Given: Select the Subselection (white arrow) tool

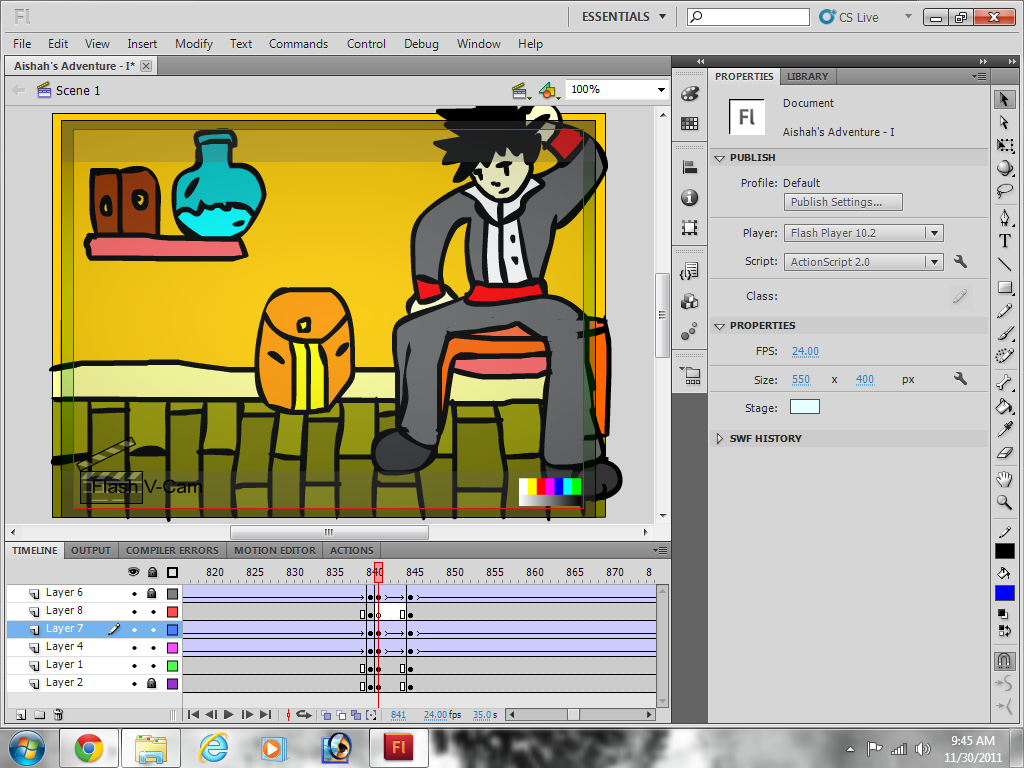Looking at the screenshot, I should pos(1004,122).
